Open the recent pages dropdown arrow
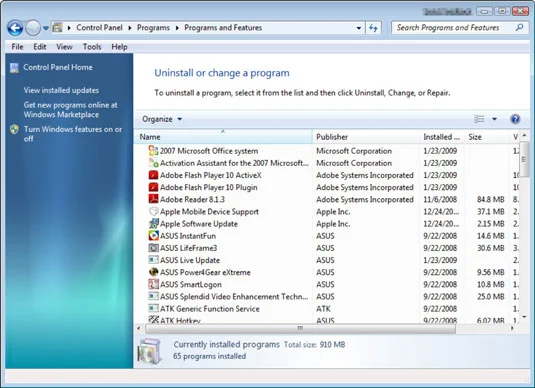 point(46,28)
